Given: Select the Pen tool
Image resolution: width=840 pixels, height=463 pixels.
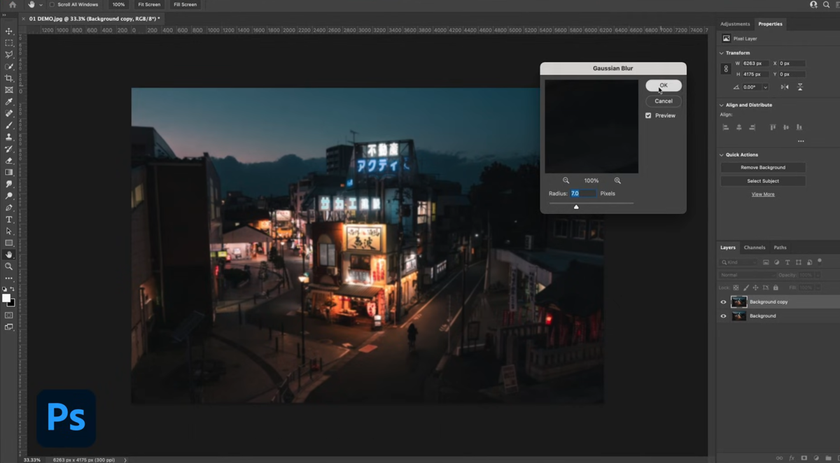Looking at the screenshot, I should (9, 208).
